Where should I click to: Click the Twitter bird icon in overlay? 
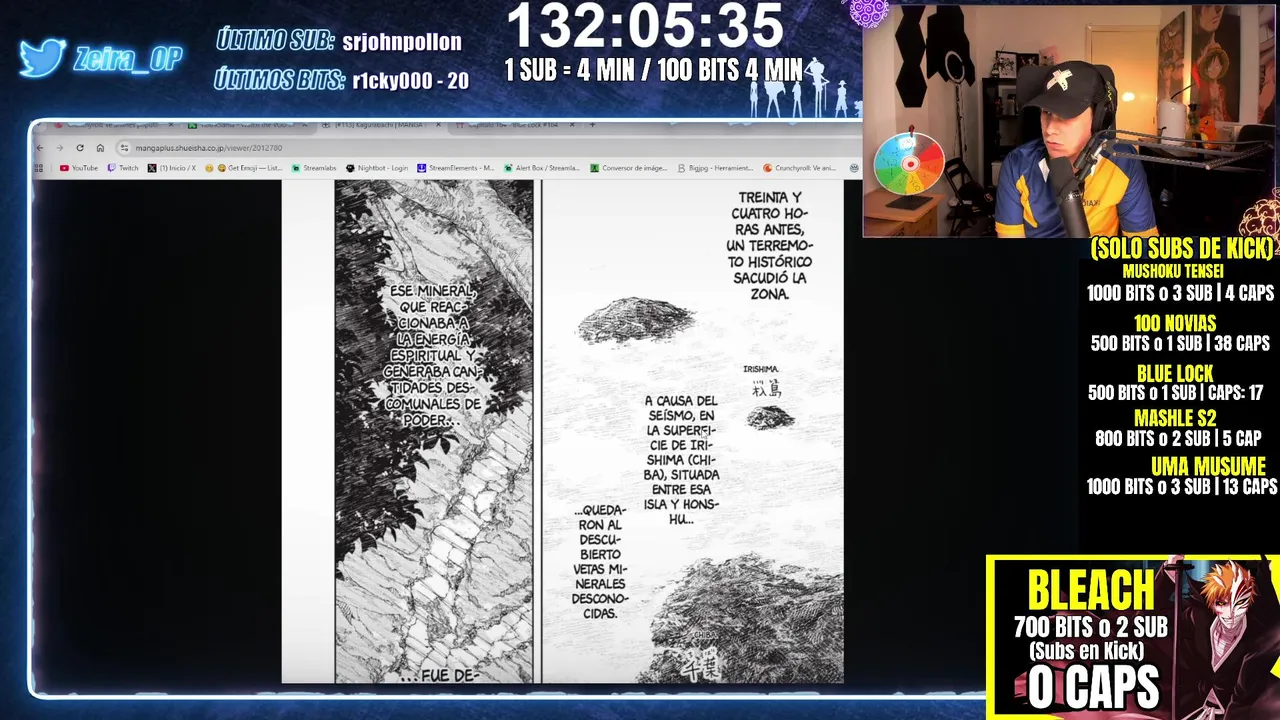click(42, 58)
